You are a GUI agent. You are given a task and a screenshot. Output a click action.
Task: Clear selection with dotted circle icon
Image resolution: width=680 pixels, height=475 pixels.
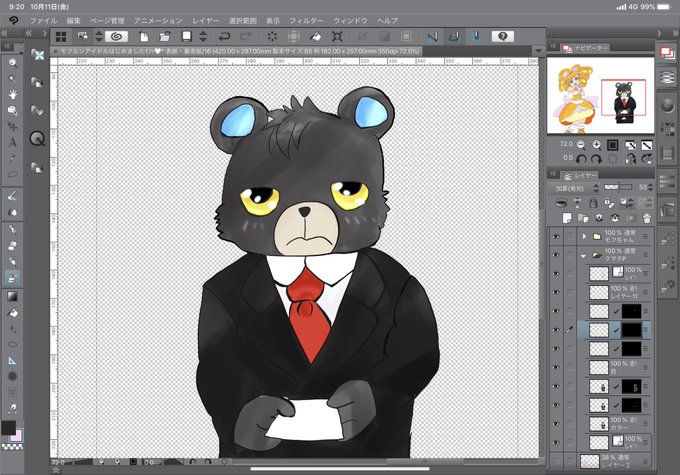(272, 36)
